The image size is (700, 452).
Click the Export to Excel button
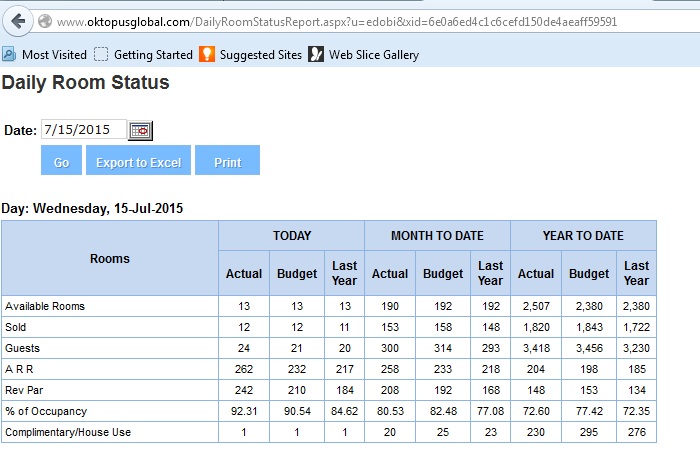138,162
